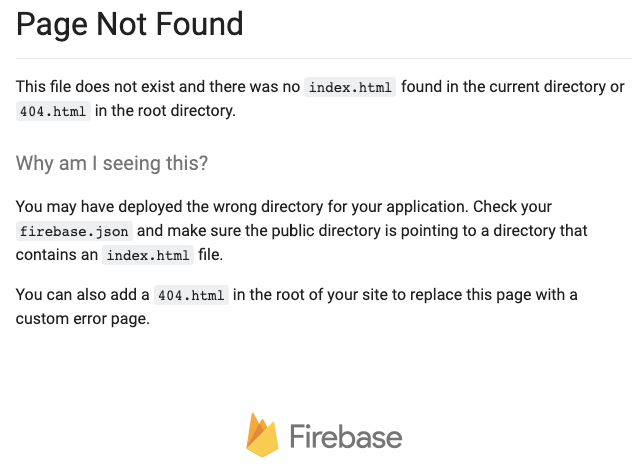Click horizontal divider line under heading
This screenshot has height=467, width=637.
pos(318,59)
